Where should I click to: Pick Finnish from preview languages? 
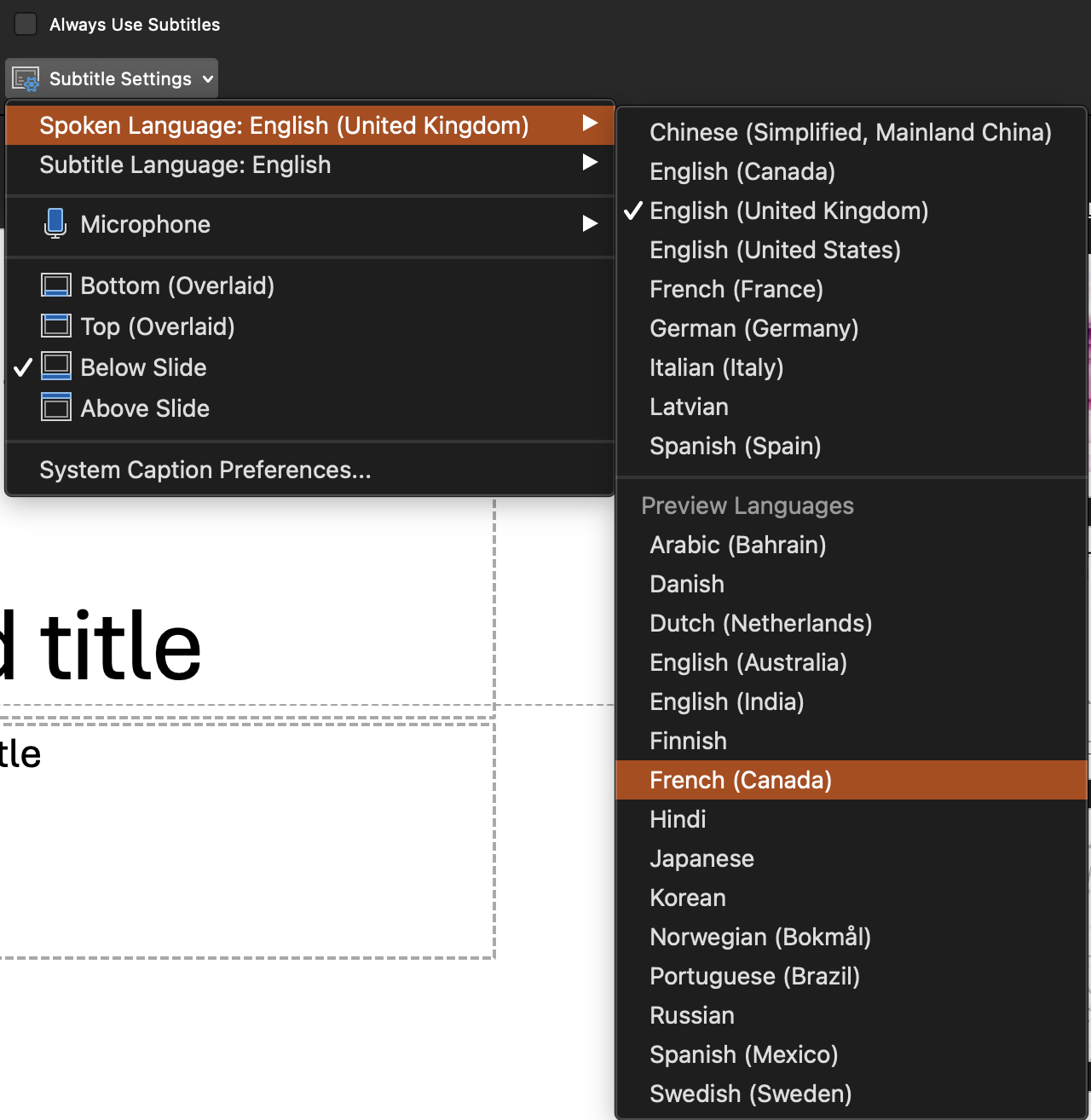(851, 741)
